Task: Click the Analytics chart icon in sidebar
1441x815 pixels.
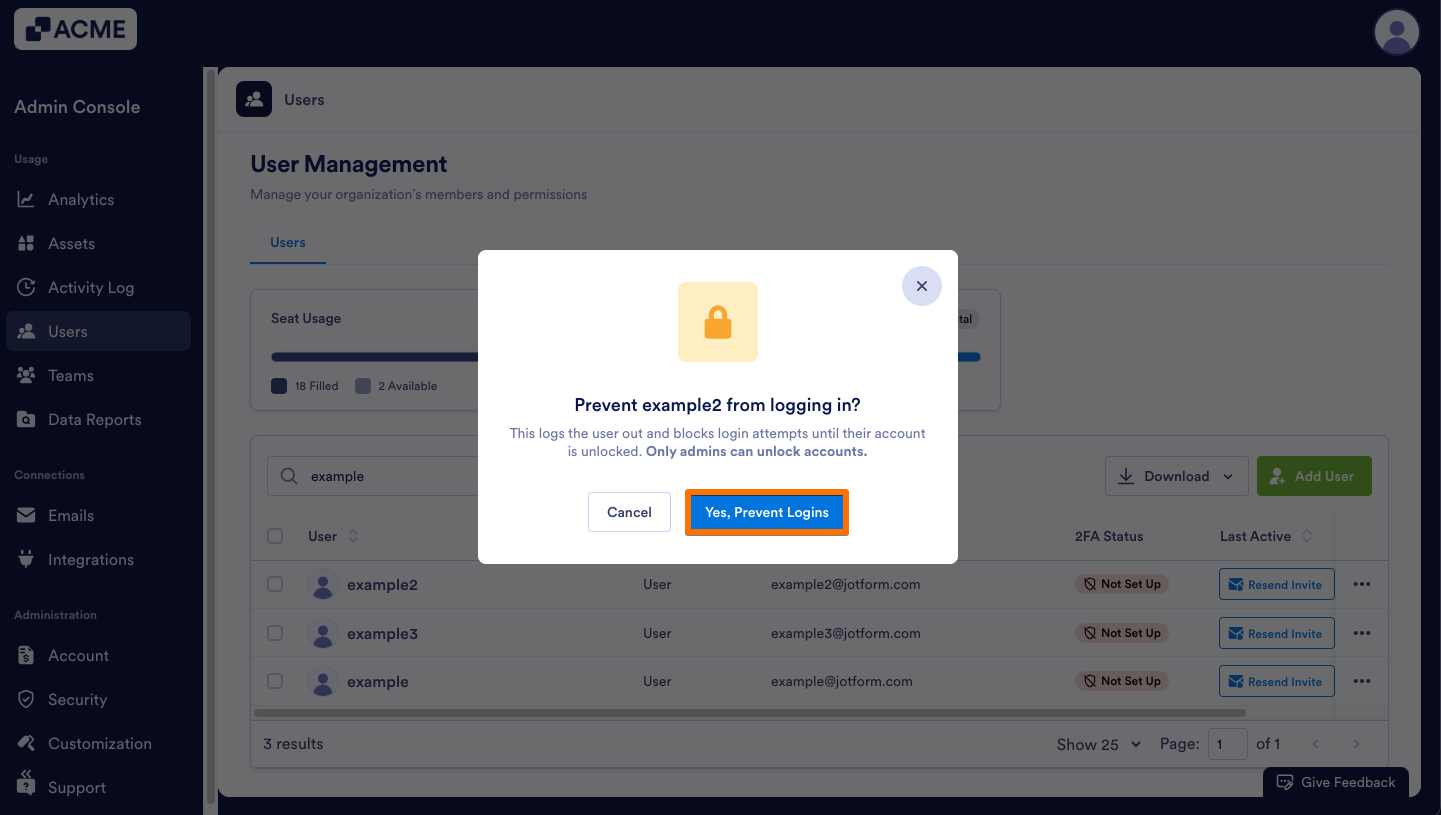Action: [x=26, y=200]
